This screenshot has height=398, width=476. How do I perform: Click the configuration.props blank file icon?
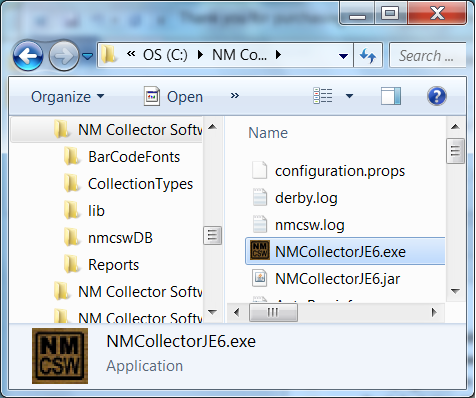(260, 170)
